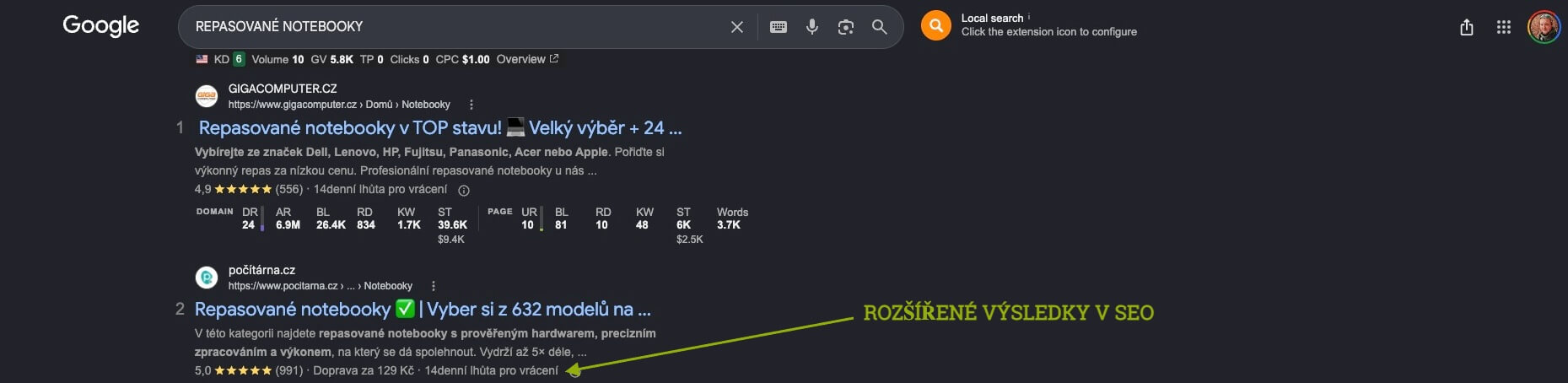Search by image with the Lens icon
The width and height of the screenshot is (1568, 383).
[x=845, y=27]
